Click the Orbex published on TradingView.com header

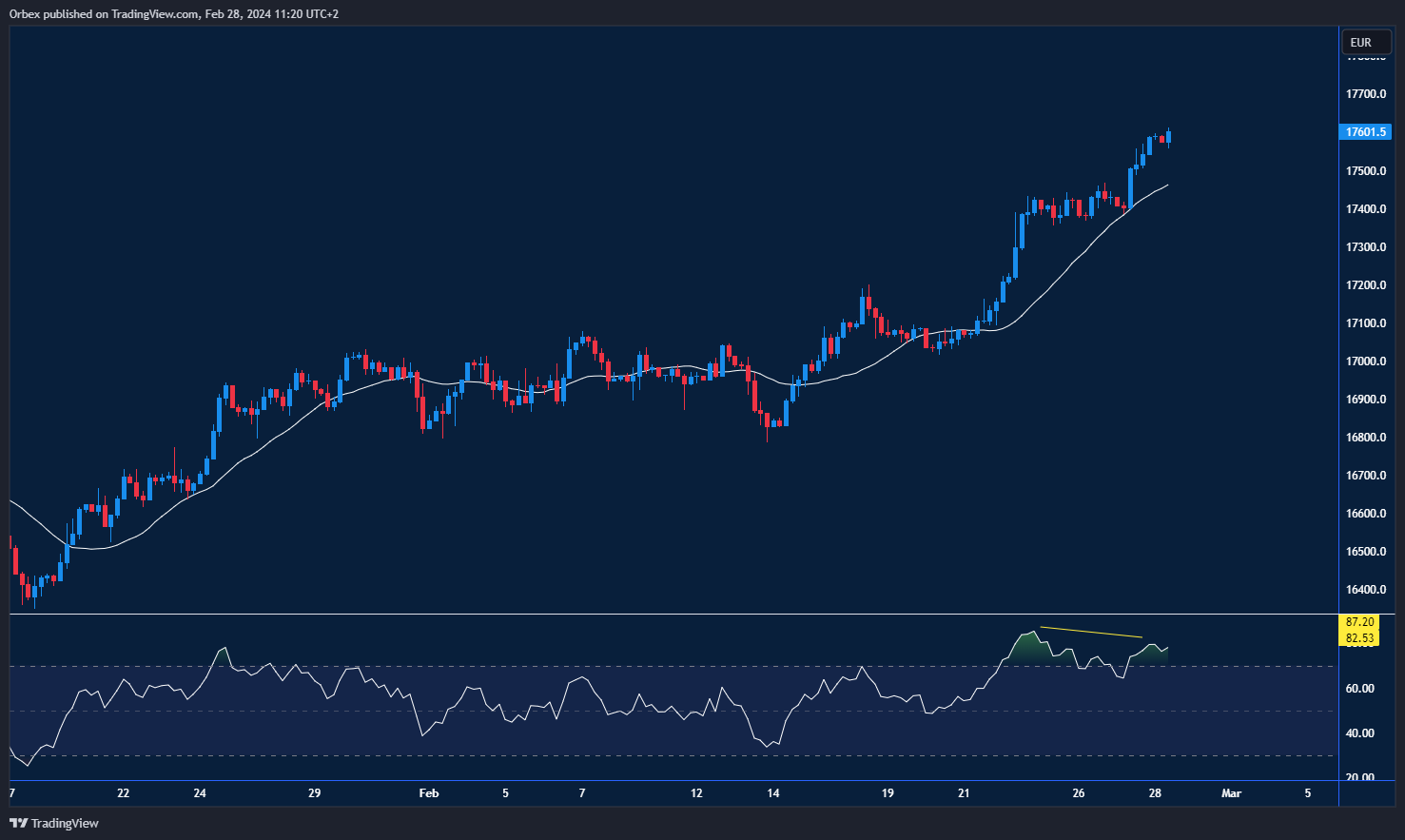tap(174, 14)
